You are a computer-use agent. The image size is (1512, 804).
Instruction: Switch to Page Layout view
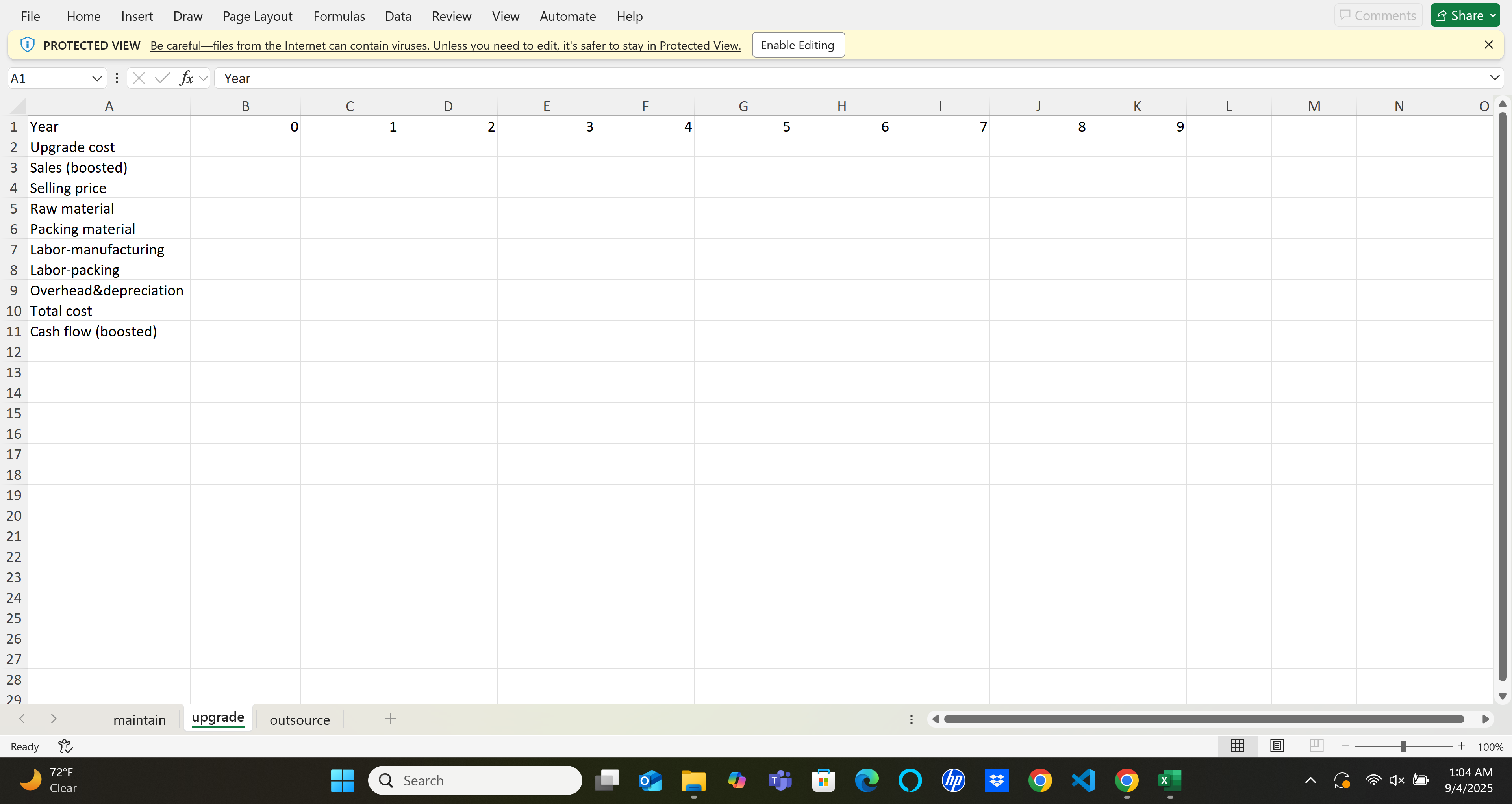coord(1277,745)
